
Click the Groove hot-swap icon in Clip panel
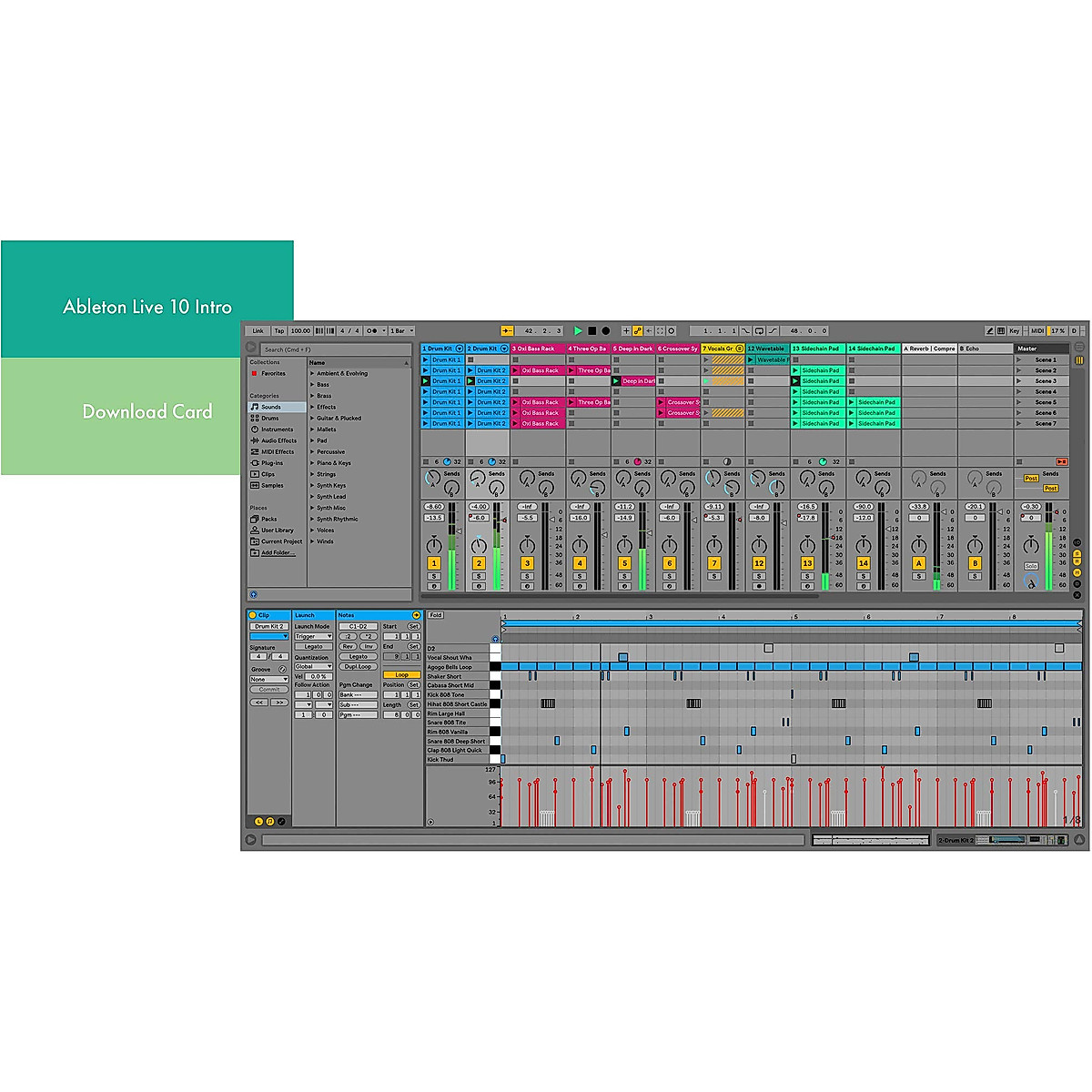282,669
